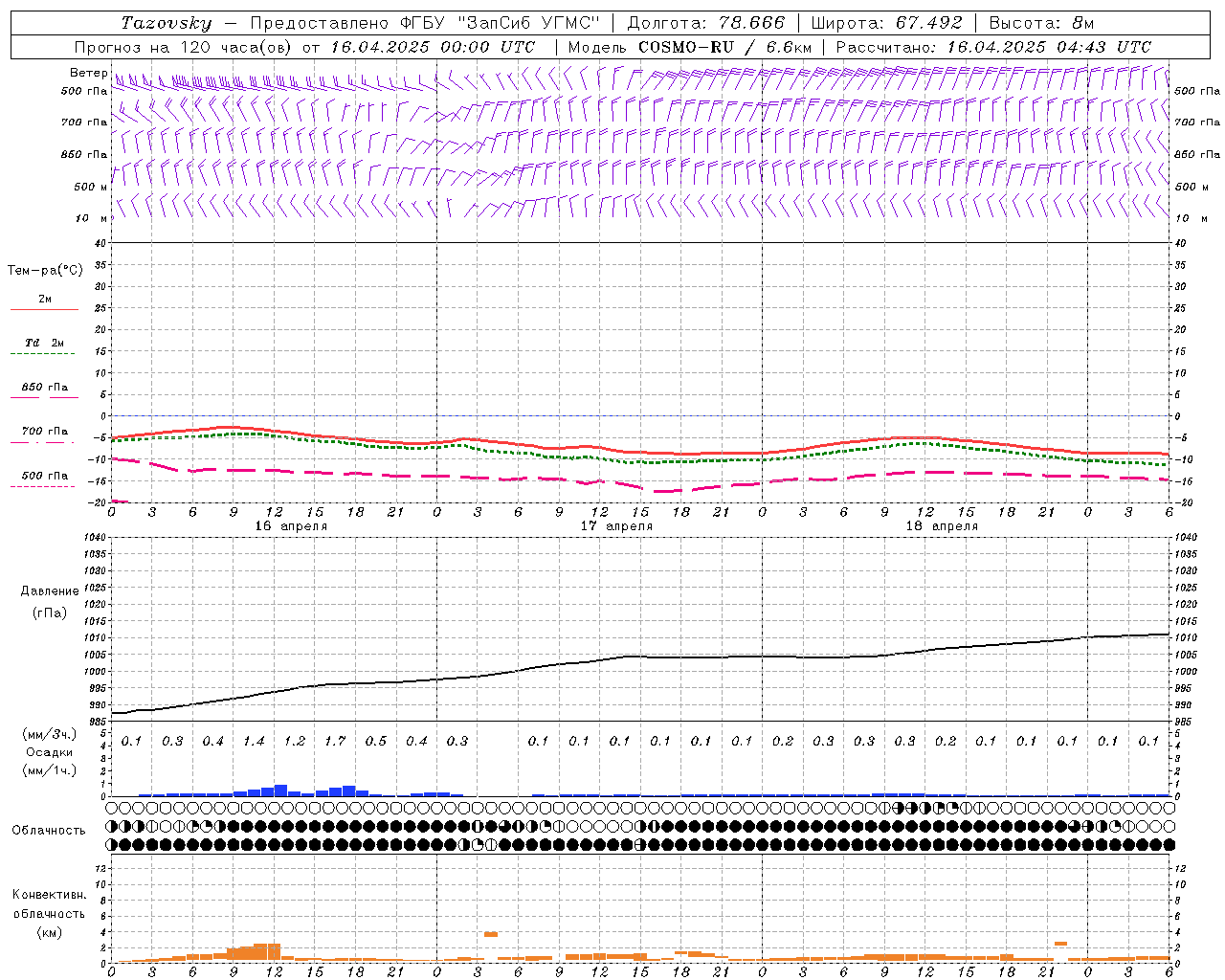The height and width of the screenshot is (980, 1225).
Task: Click the 500 гПа temperature legend entry
Action: click(44, 476)
